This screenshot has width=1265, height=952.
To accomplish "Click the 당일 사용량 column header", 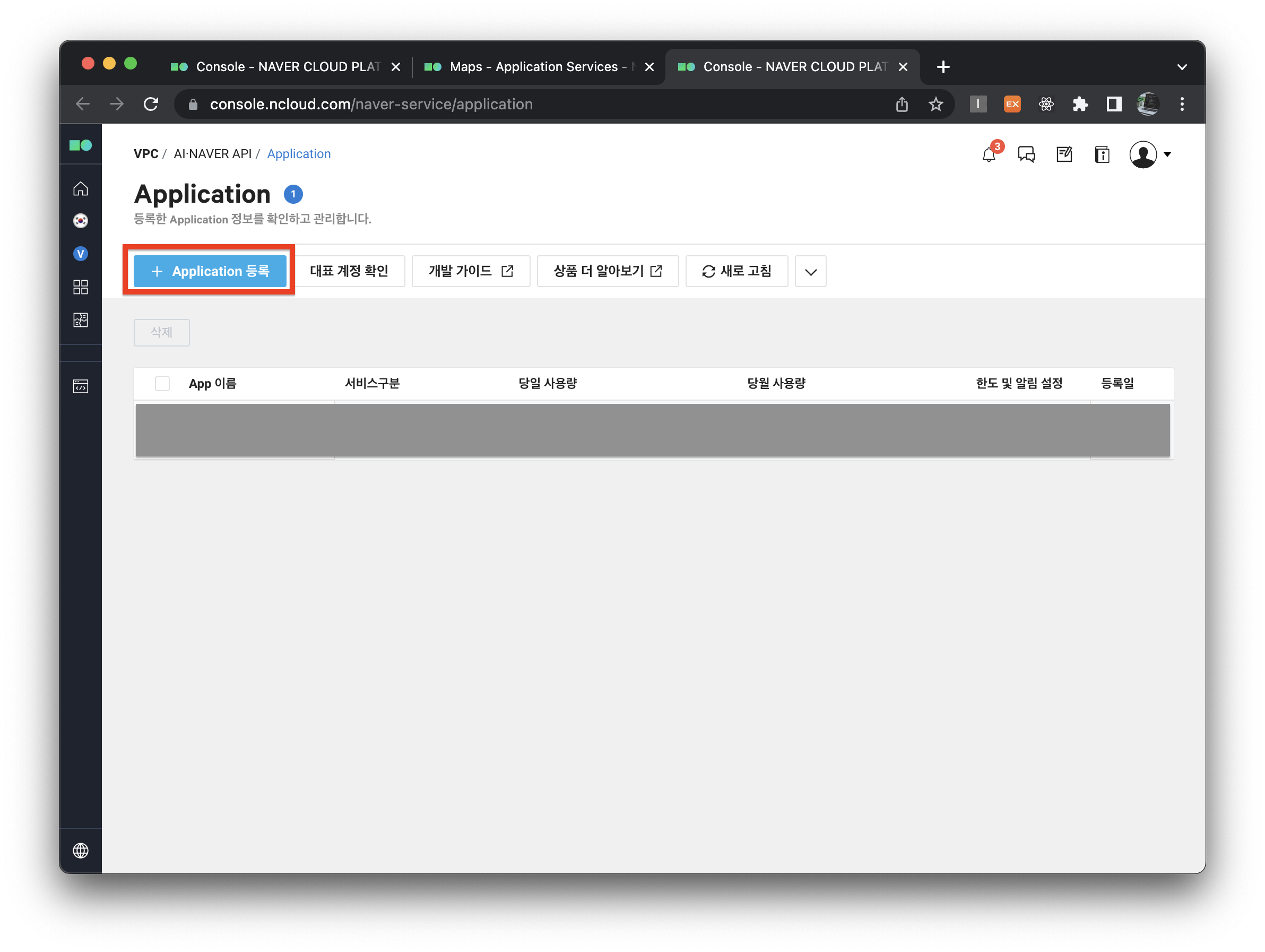I will (547, 384).
